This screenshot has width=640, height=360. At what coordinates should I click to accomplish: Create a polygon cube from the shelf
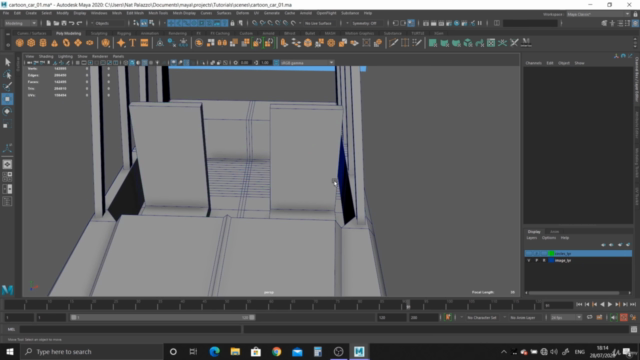[x=31, y=43]
